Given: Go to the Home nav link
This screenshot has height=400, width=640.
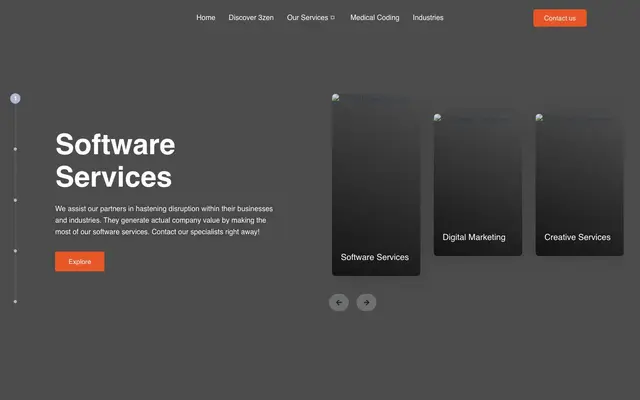Looking at the screenshot, I should point(206,18).
